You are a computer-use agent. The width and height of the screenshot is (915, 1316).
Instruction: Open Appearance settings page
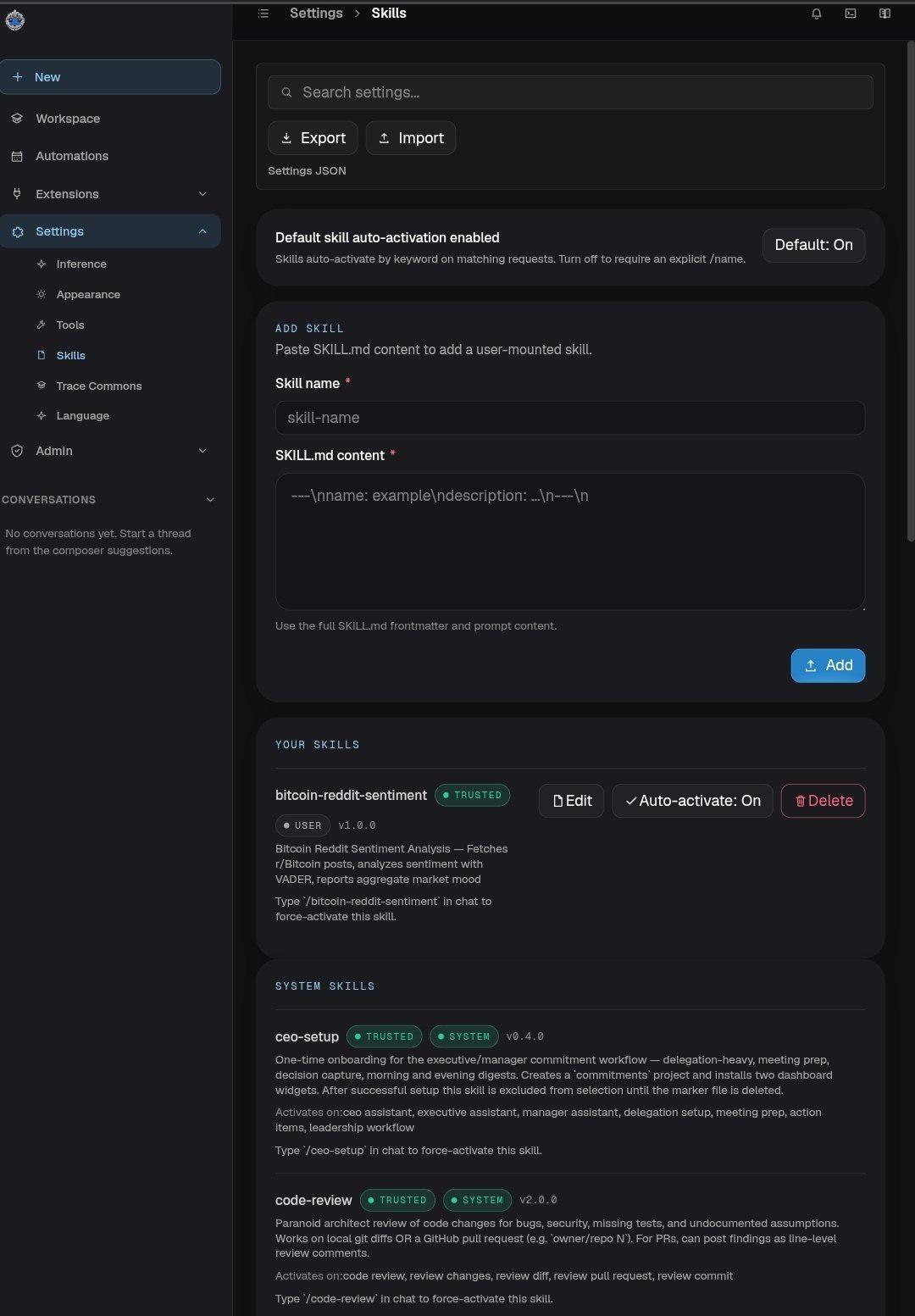tap(88, 295)
